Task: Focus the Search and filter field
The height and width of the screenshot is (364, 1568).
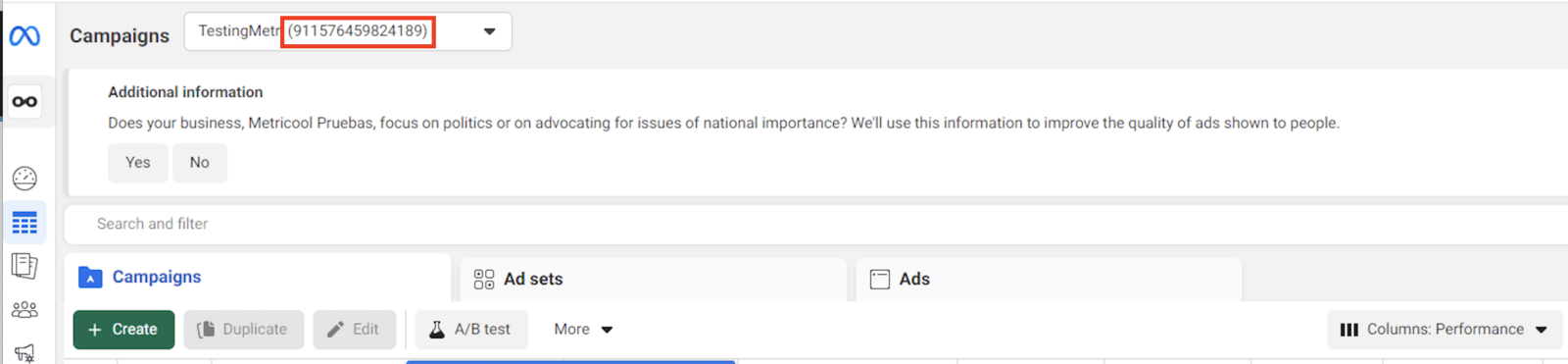Action: [x=815, y=224]
